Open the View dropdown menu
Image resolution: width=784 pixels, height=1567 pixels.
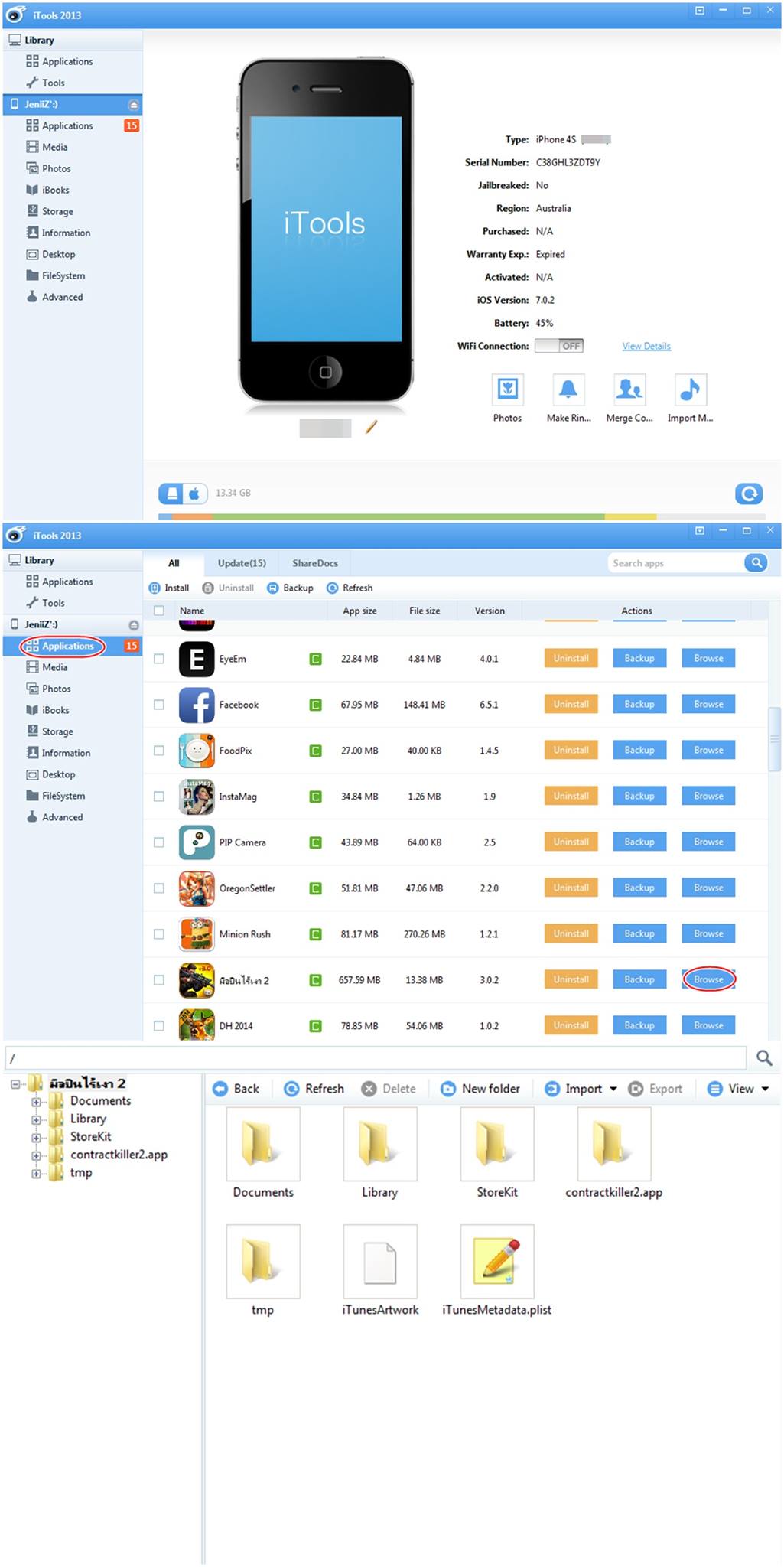[739, 1089]
